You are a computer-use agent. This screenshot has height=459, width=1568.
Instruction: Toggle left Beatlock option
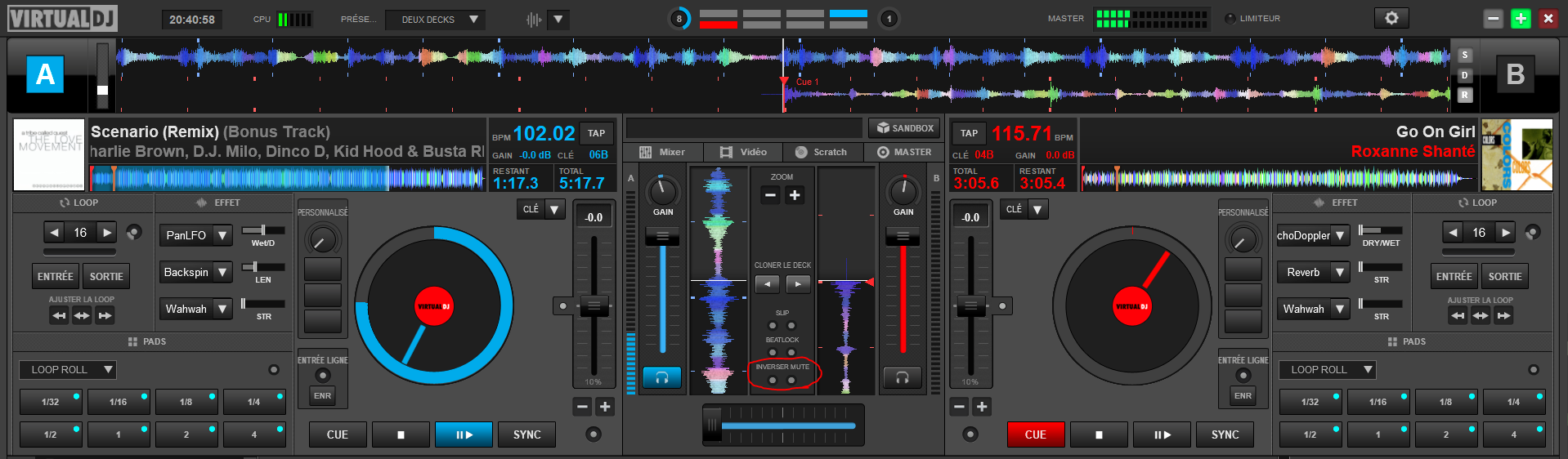coord(773,353)
